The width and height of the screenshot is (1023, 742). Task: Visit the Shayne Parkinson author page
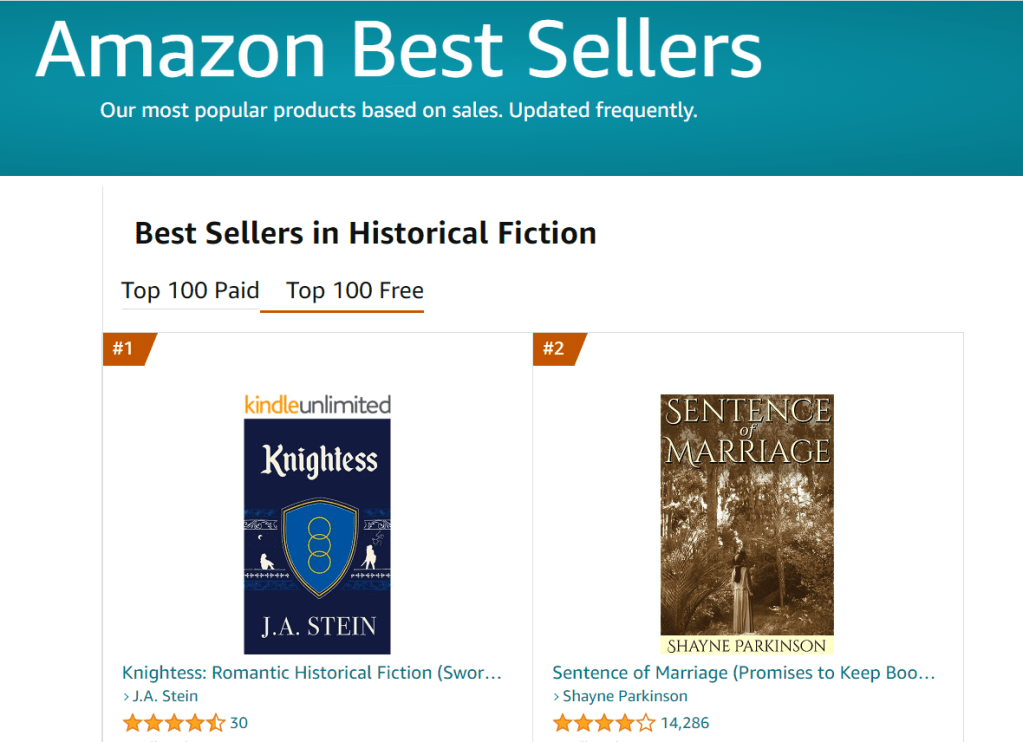[625, 696]
